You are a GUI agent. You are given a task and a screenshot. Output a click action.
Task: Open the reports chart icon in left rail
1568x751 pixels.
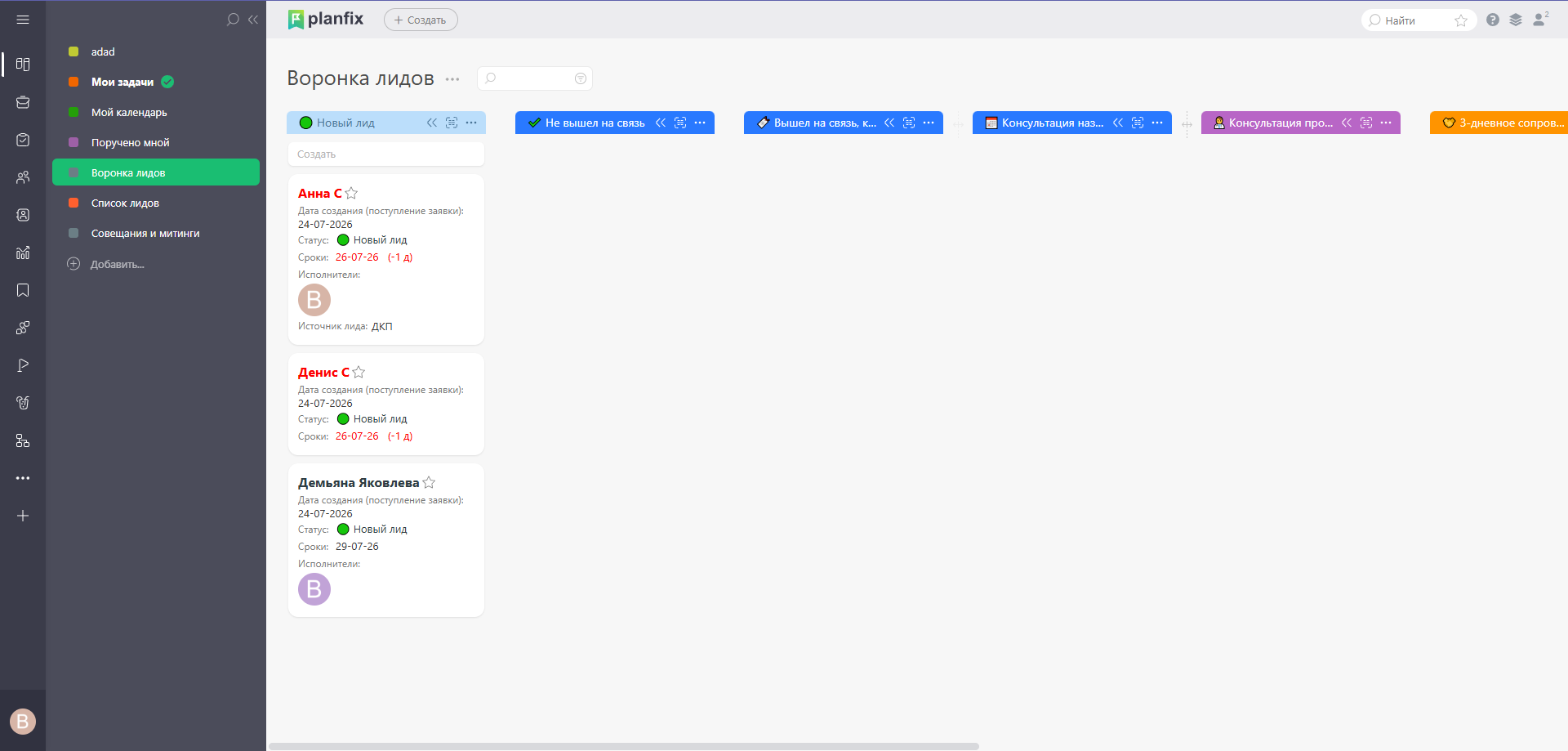point(23,253)
